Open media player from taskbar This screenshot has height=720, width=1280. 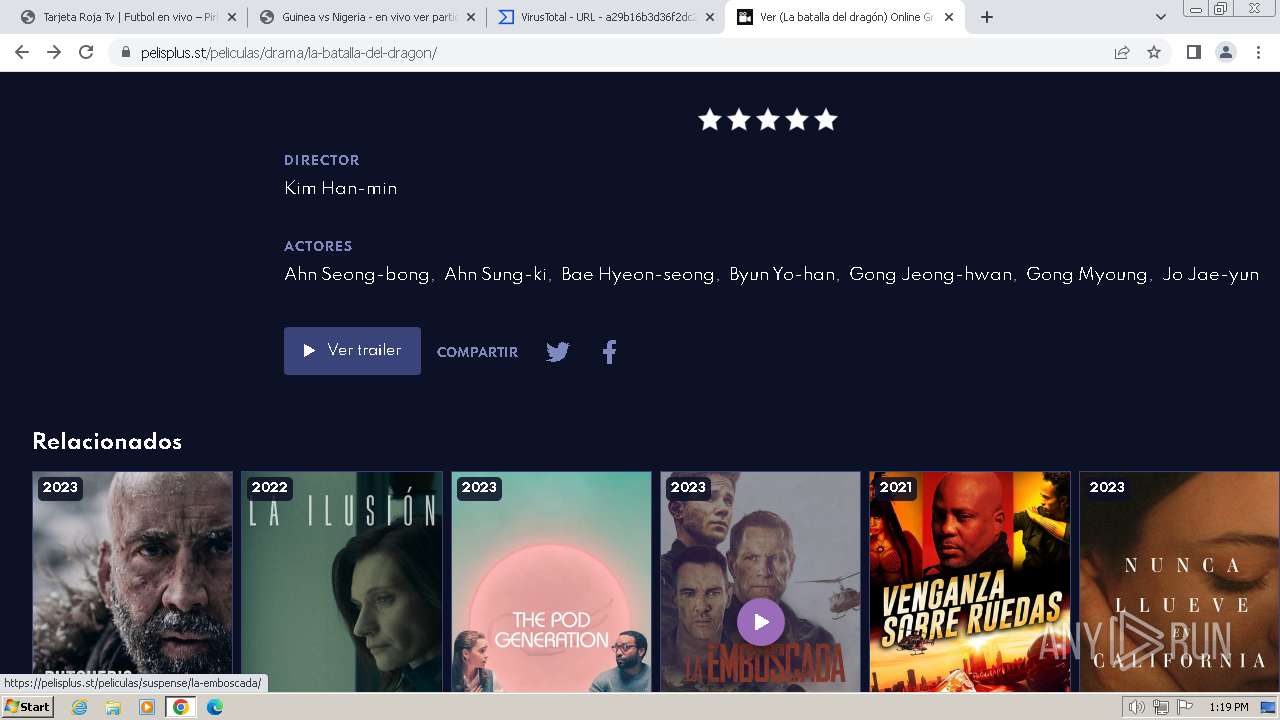[147, 707]
